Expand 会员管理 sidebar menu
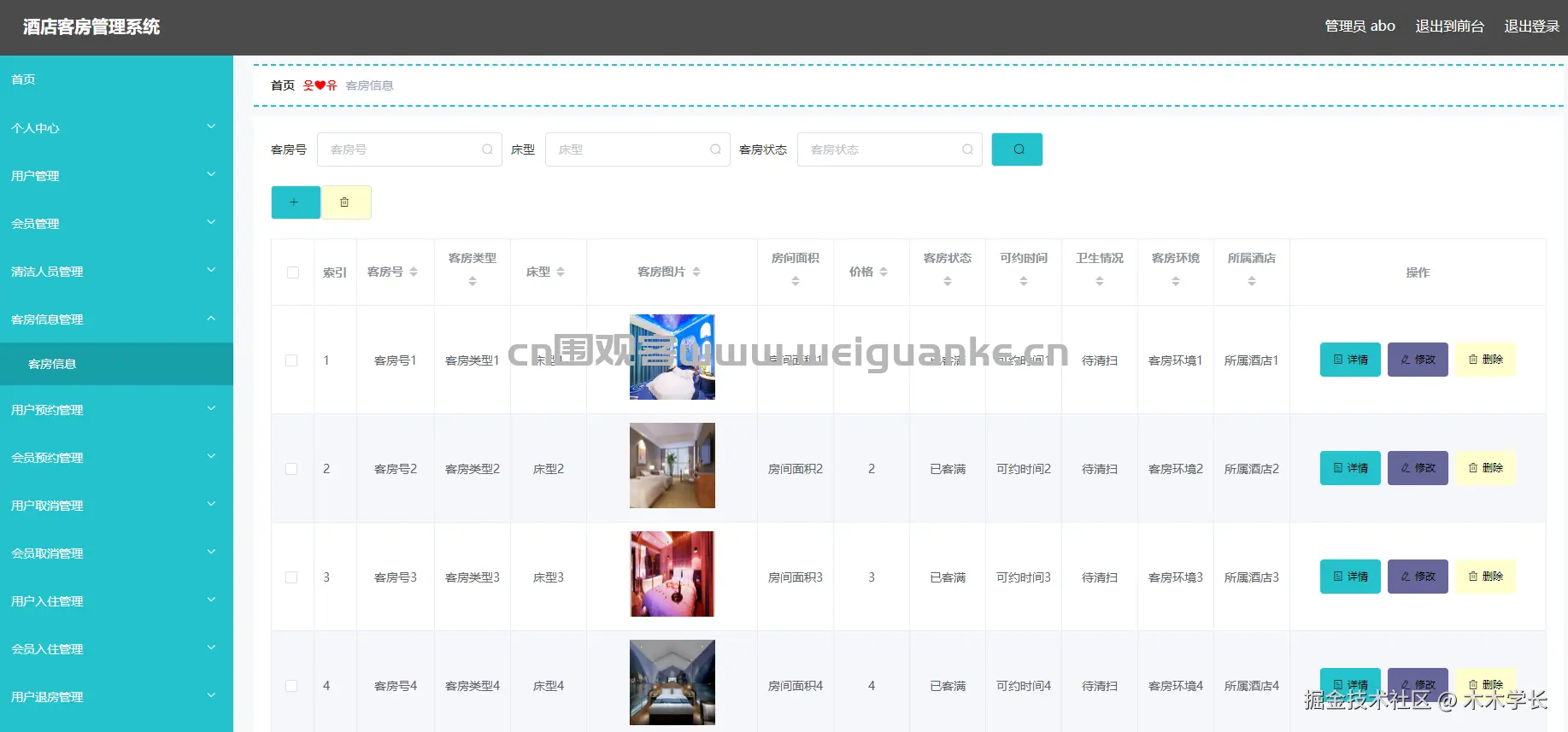This screenshot has width=1568, height=732. coord(116,223)
